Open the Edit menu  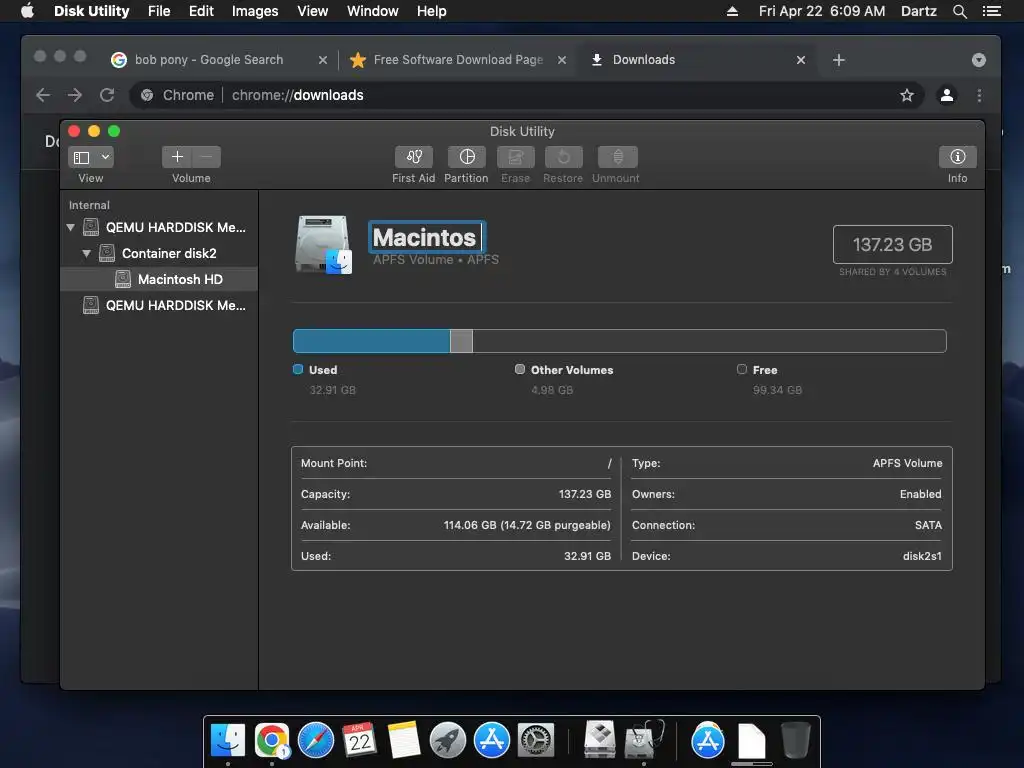click(201, 11)
